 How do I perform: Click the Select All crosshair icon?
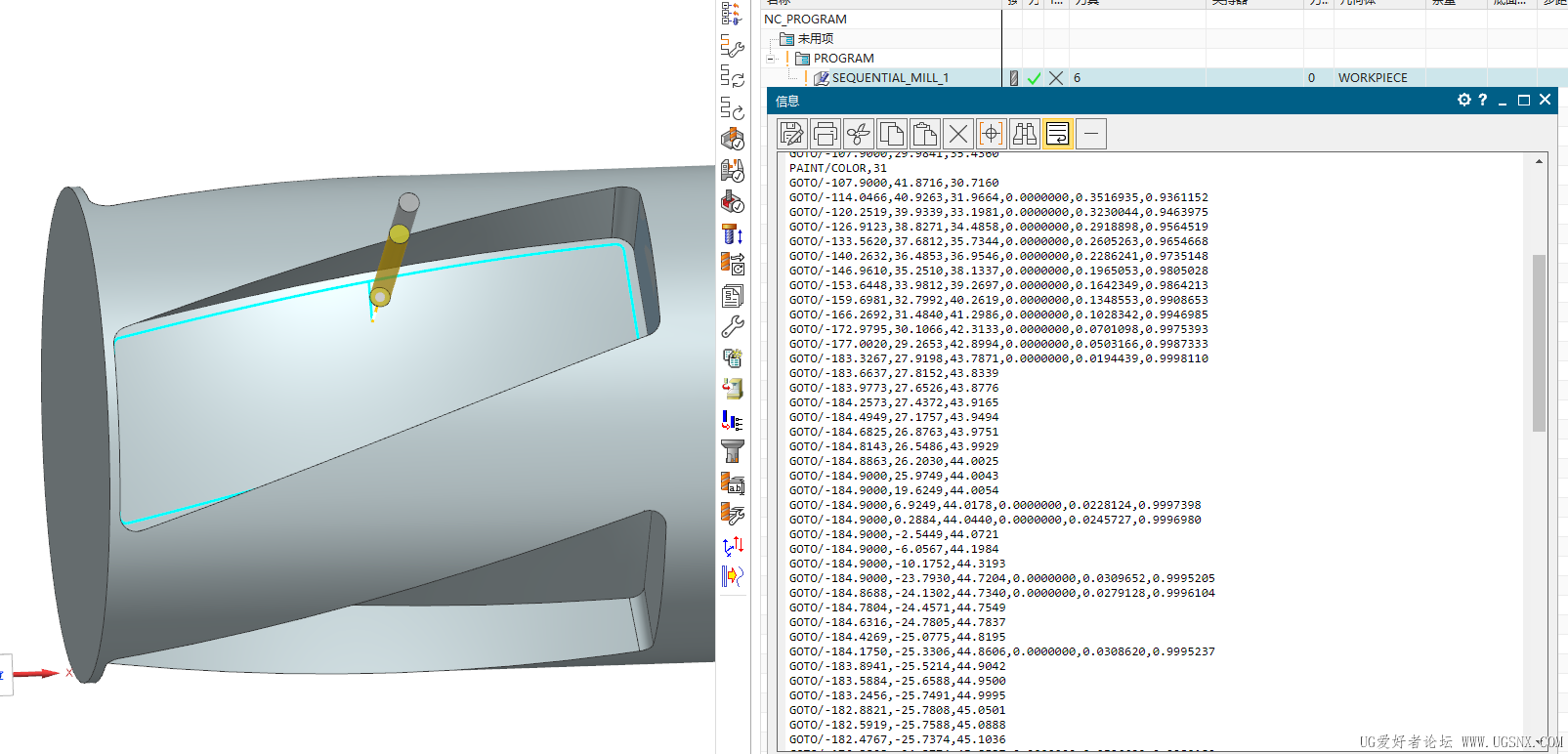(x=991, y=134)
